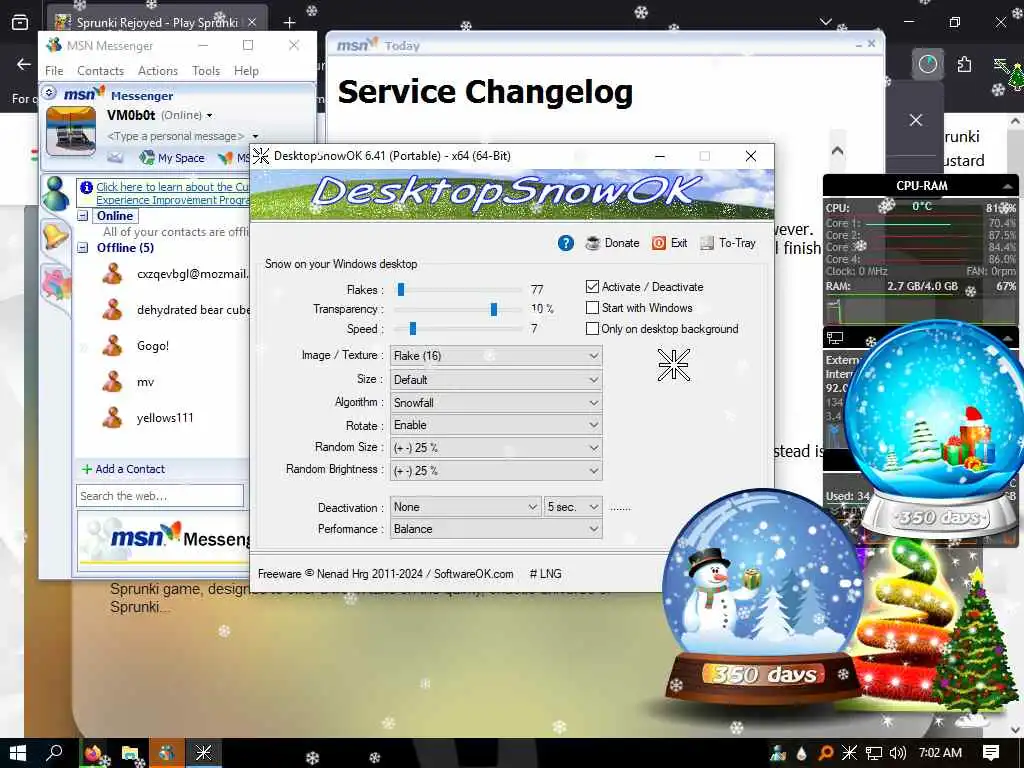Viewport: 1024px width, 768px height.
Task: Click the Search the web field
Action: (160, 496)
